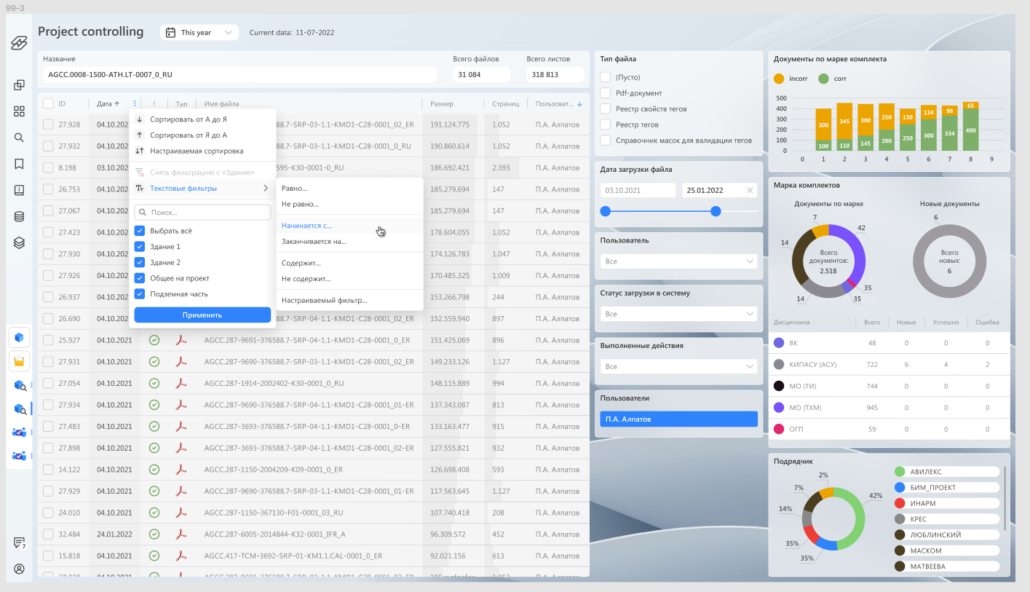Uncheck the 'Здание 1' filter checkbox

(x=140, y=246)
